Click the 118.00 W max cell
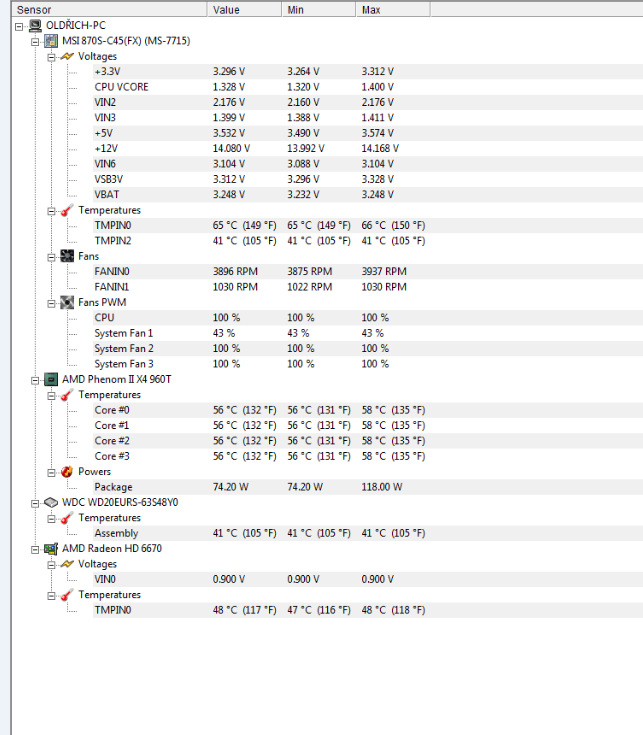This screenshot has height=735, width=643. [381, 487]
